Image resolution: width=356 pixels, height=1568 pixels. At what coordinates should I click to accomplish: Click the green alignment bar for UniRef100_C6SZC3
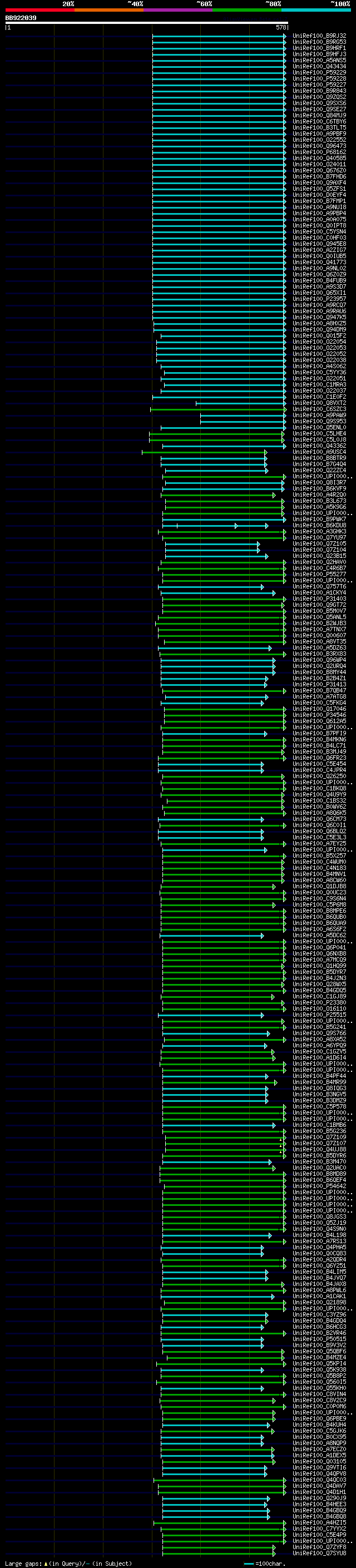point(218,409)
